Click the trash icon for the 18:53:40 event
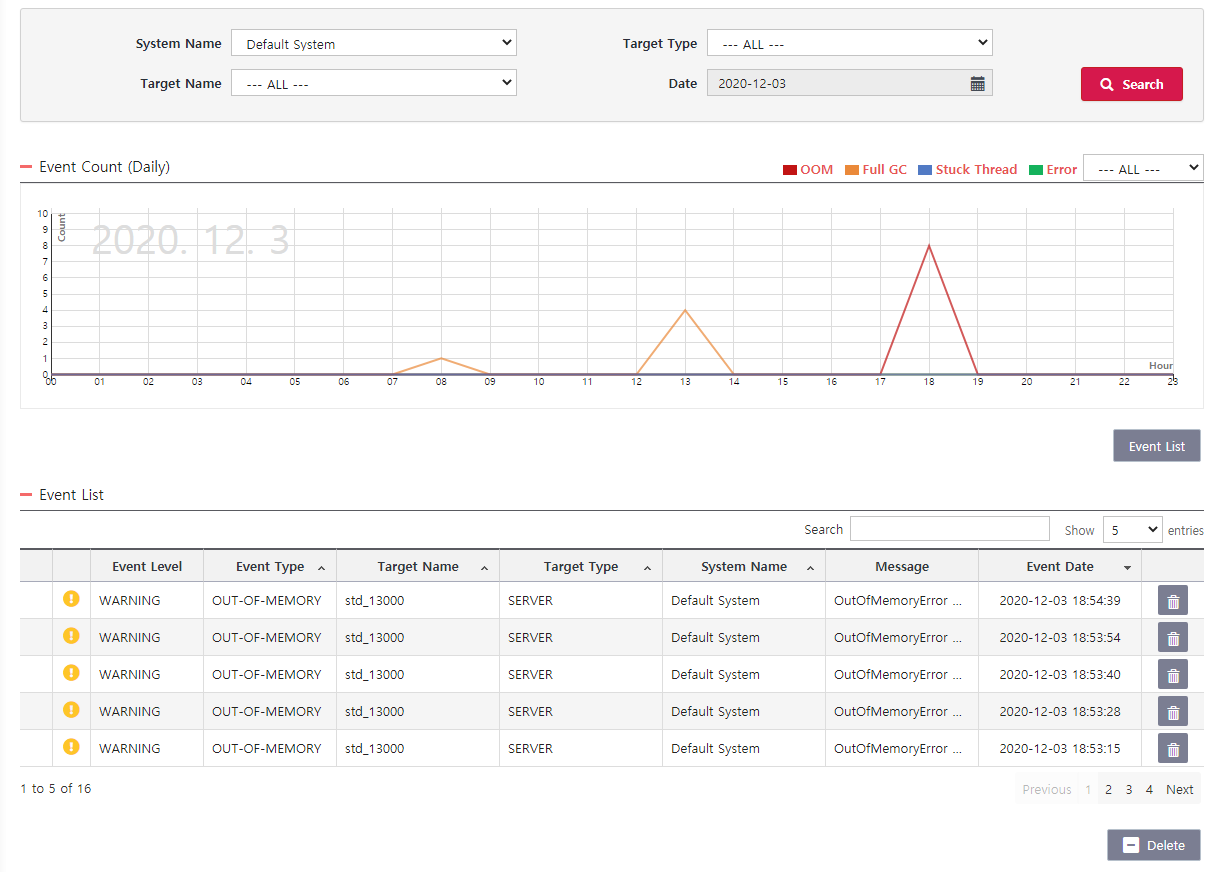 [1172, 674]
